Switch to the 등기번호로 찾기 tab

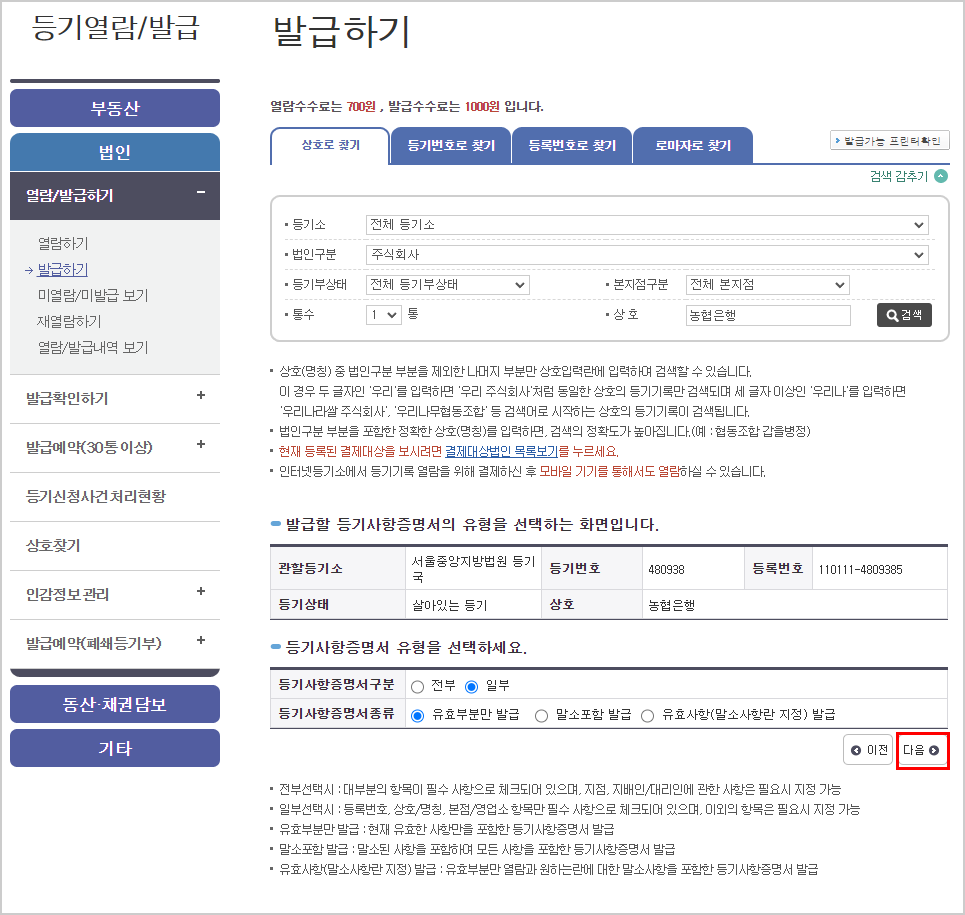(450, 145)
